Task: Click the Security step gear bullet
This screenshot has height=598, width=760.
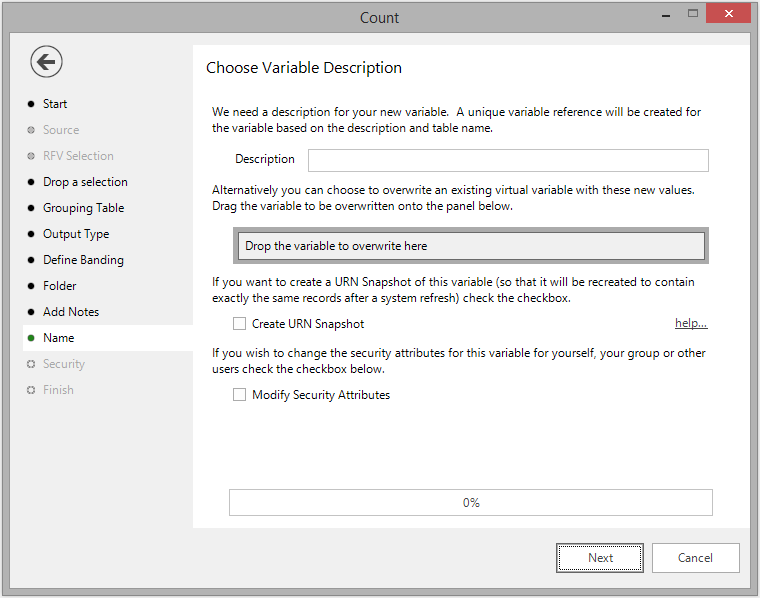Action: pos(31,364)
